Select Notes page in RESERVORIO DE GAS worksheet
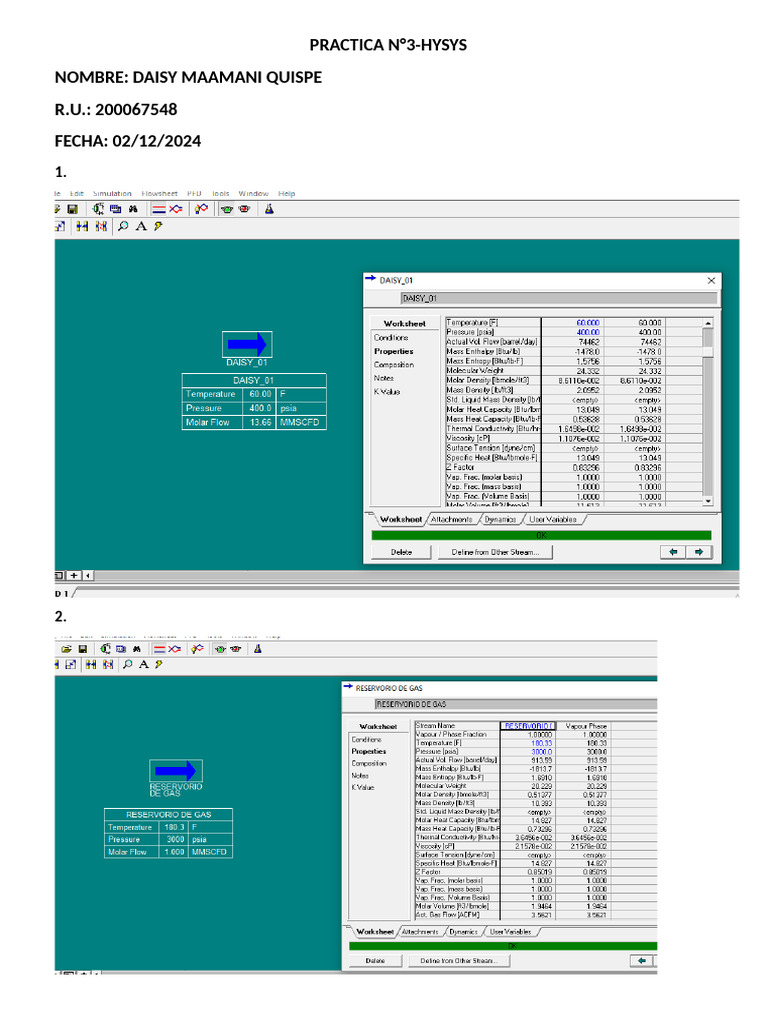The width and height of the screenshot is (768, 1024). (360, 775)
